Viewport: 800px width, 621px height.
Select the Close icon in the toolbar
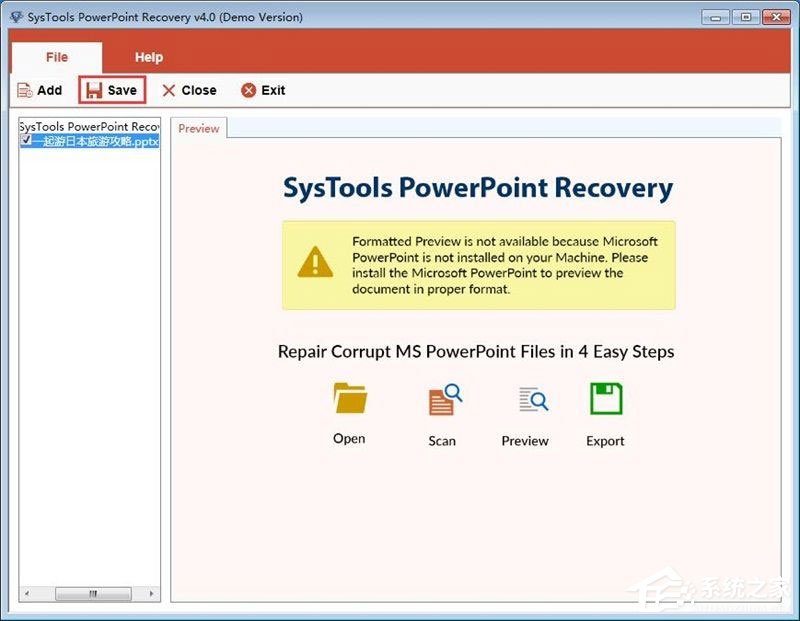tap(170, 90)
